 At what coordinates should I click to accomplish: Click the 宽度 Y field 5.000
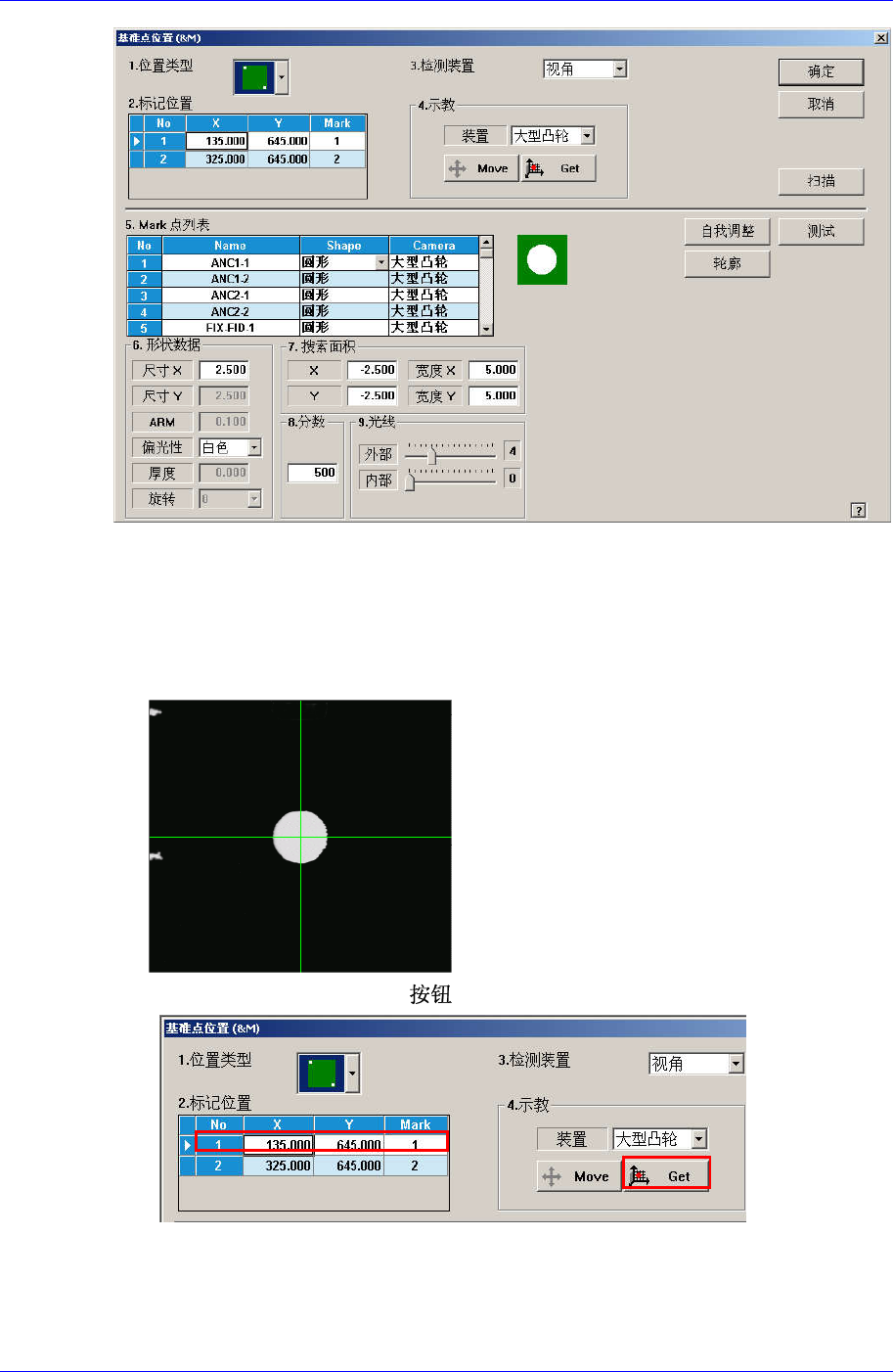(x=493, y=395)
